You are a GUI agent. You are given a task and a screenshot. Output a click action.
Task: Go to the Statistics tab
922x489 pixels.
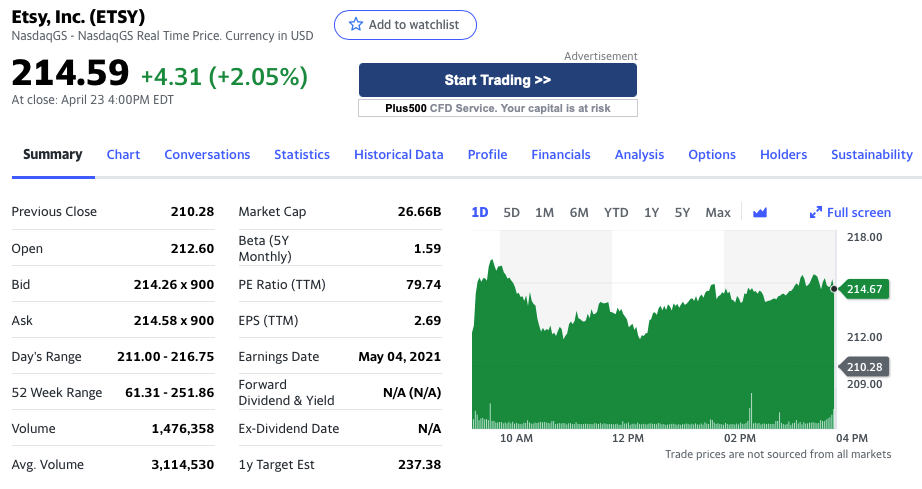(x=302, y=155)
